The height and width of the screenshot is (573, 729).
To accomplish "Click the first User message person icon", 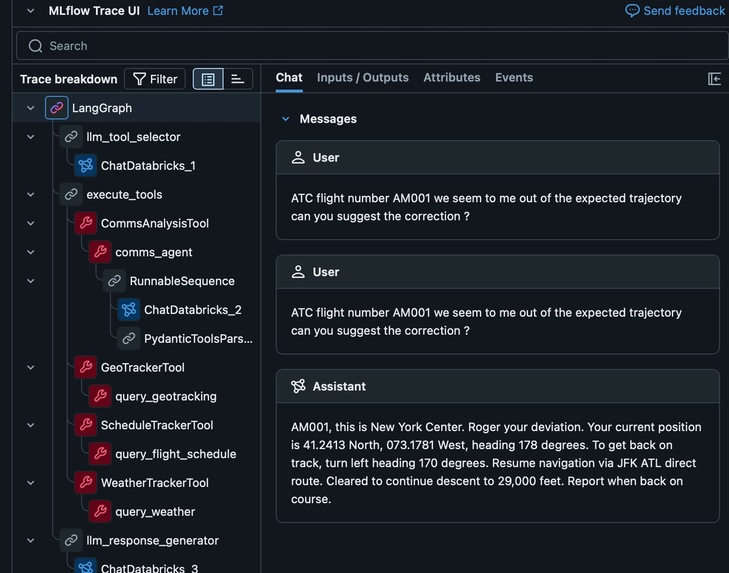I will [x=298, y=158].
